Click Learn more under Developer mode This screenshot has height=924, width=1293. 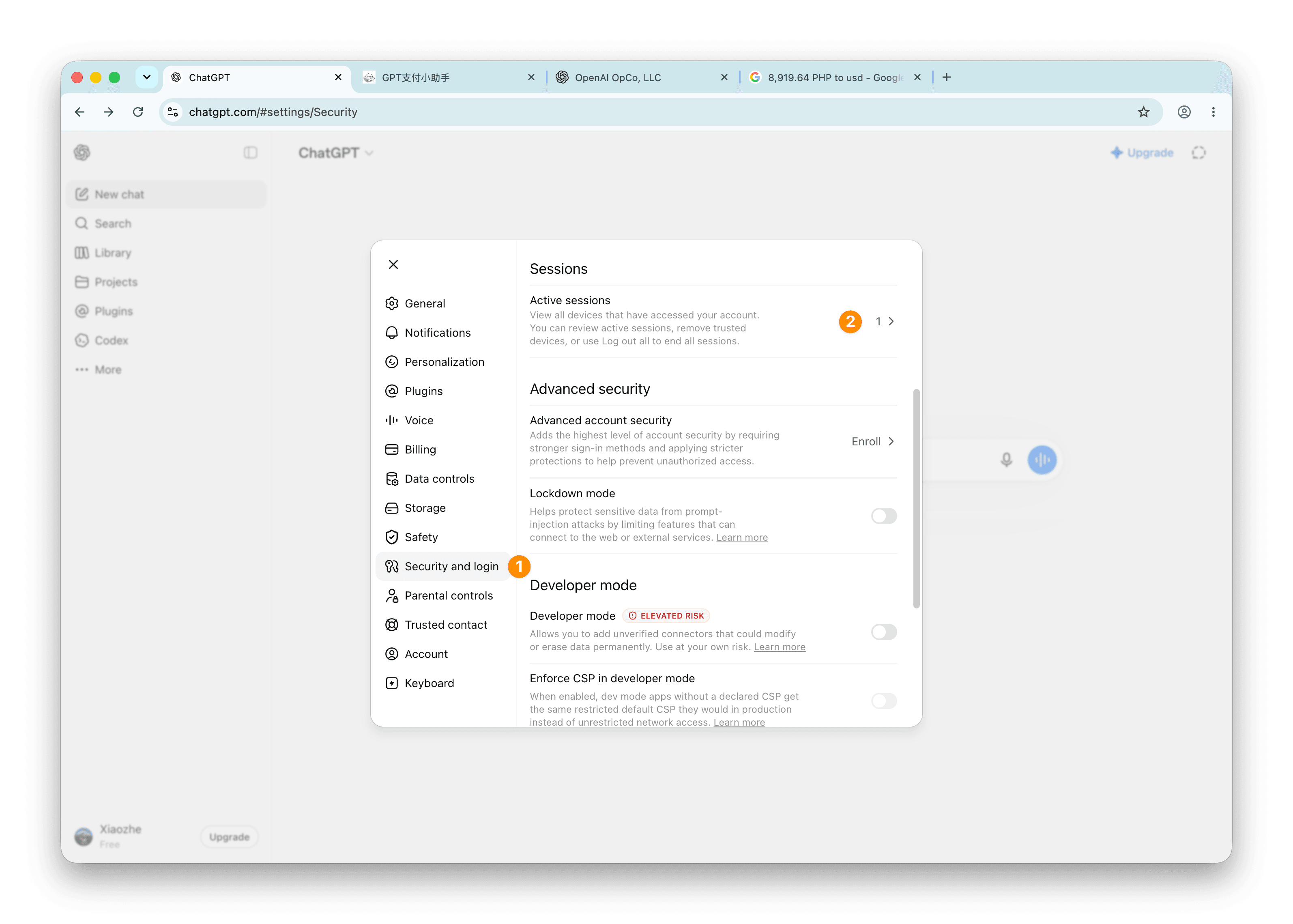coord(779,647)
